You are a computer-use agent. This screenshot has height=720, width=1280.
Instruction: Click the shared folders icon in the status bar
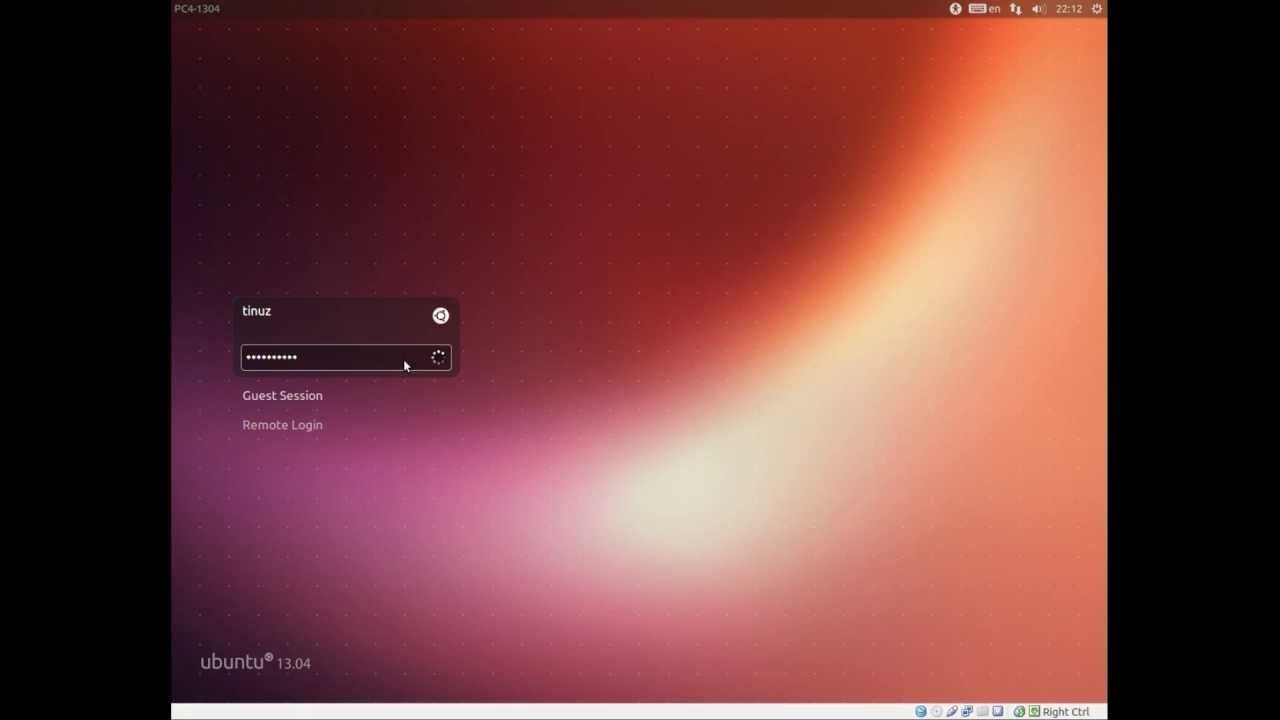click(x=982, y=711)
